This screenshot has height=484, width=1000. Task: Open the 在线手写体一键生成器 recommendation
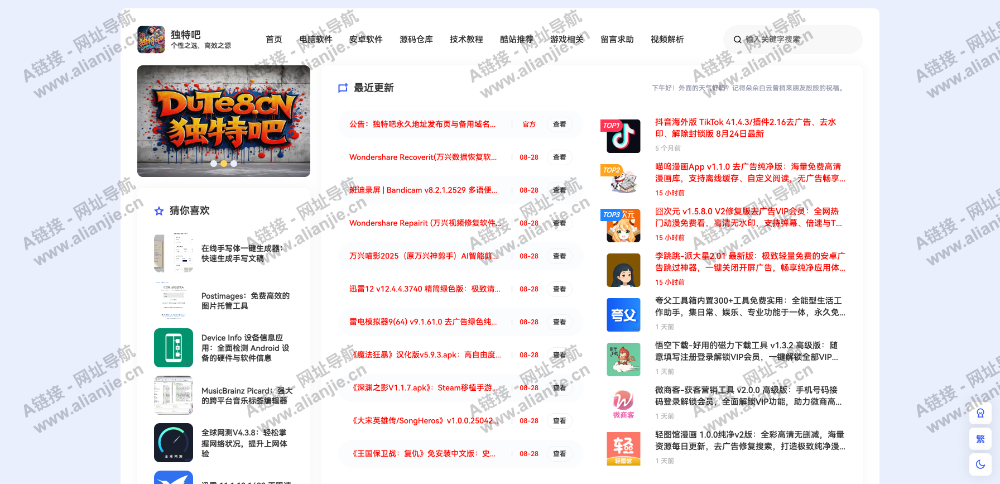pos(242,253)
